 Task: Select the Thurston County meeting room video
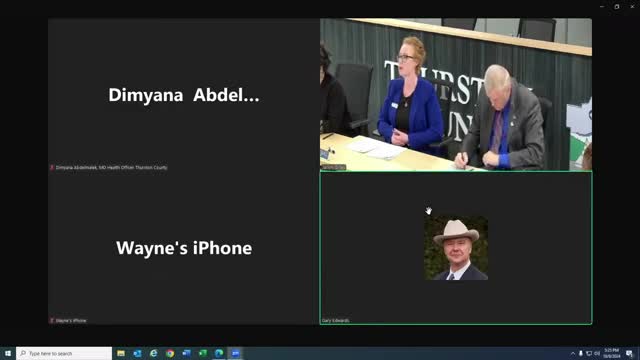(x=456, y=94)
